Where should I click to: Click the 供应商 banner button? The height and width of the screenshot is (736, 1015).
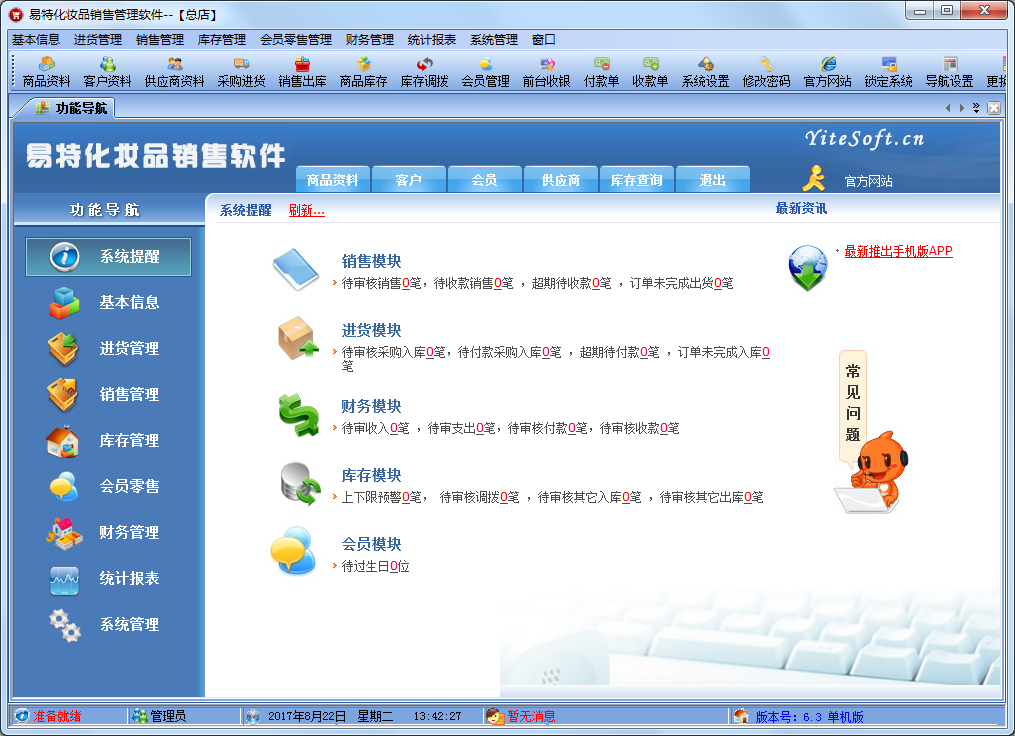tap(561, 180)
